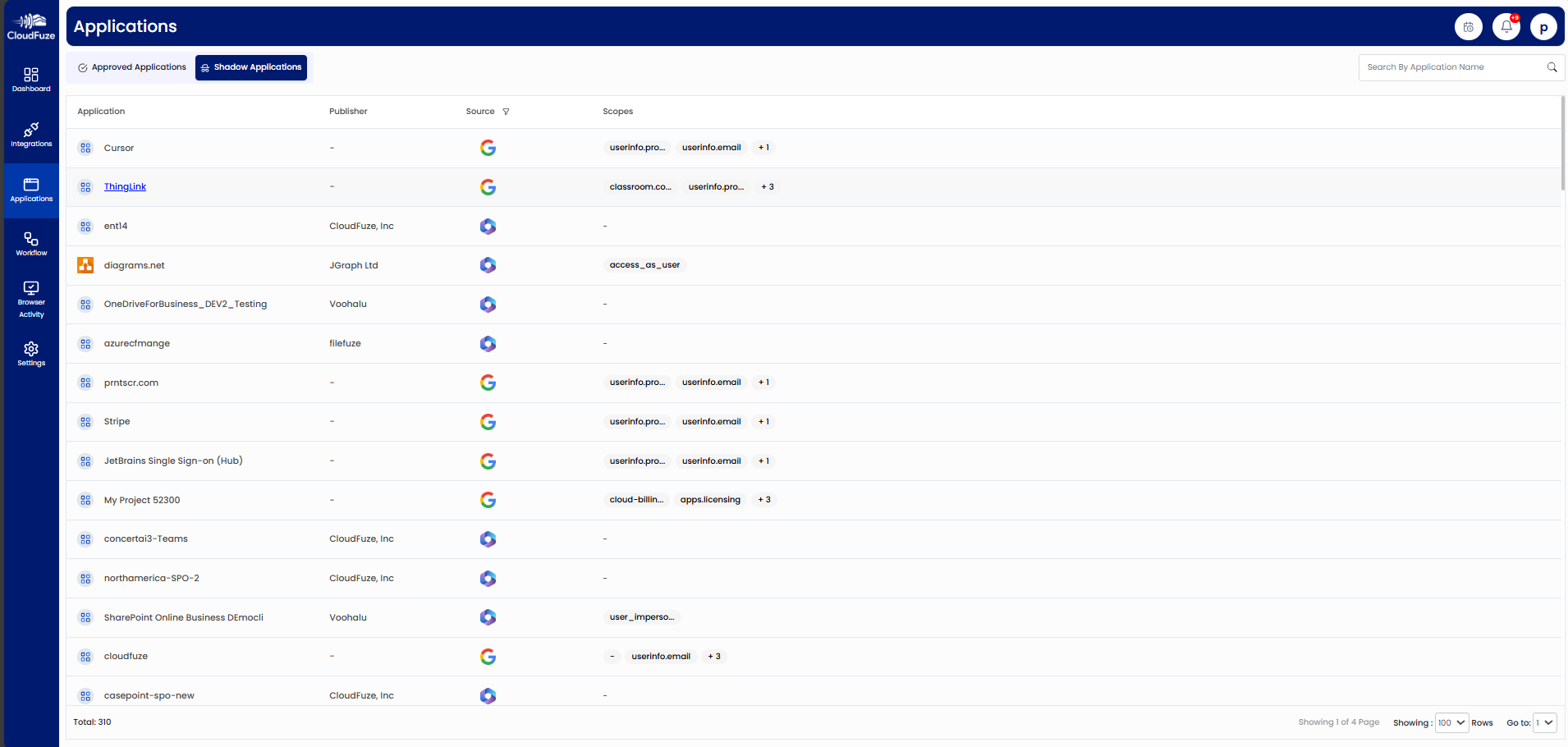Open the profile avatar menu
The image size is (1568, 747).
(x=1543, y=25)
